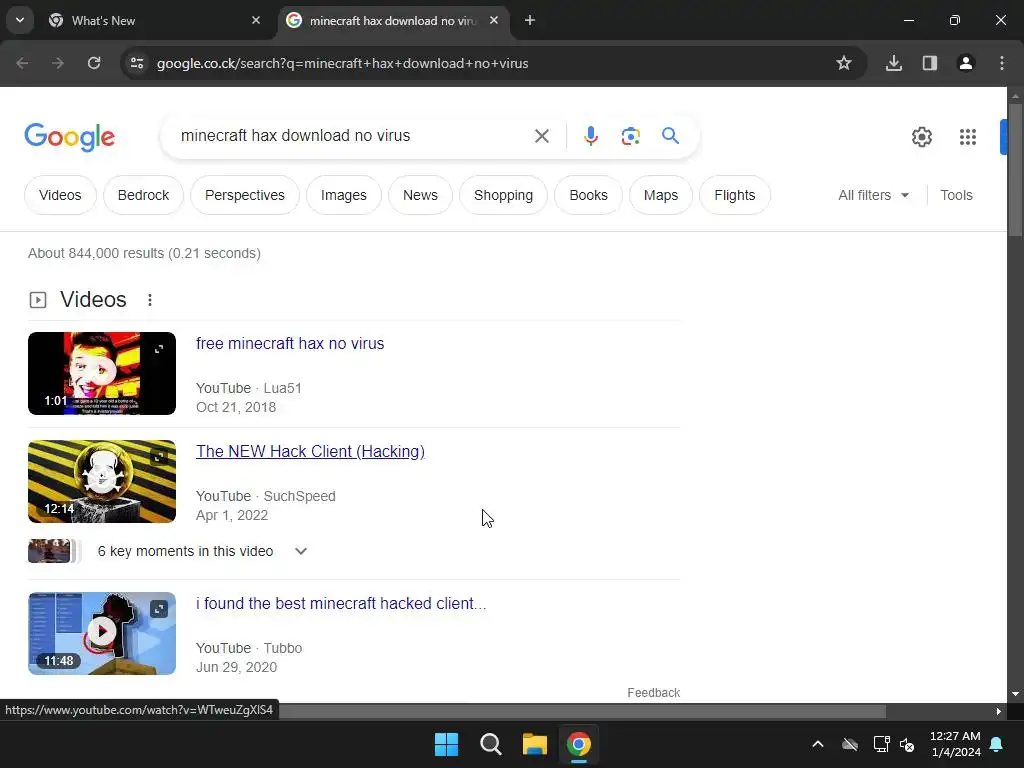Open the search Tools button

[x=956, y=195]
